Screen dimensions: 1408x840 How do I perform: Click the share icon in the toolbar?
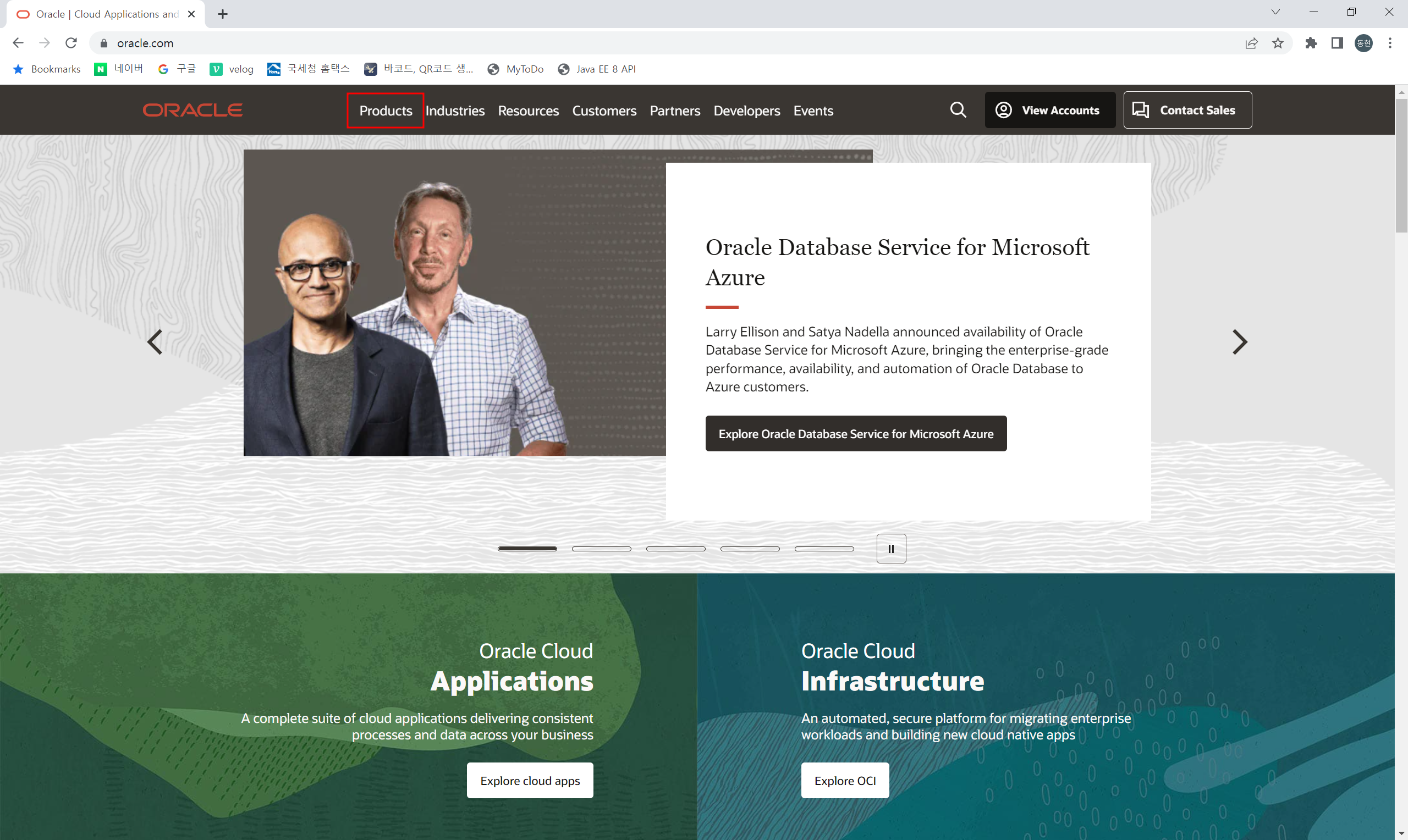[x=1251, y=43]
